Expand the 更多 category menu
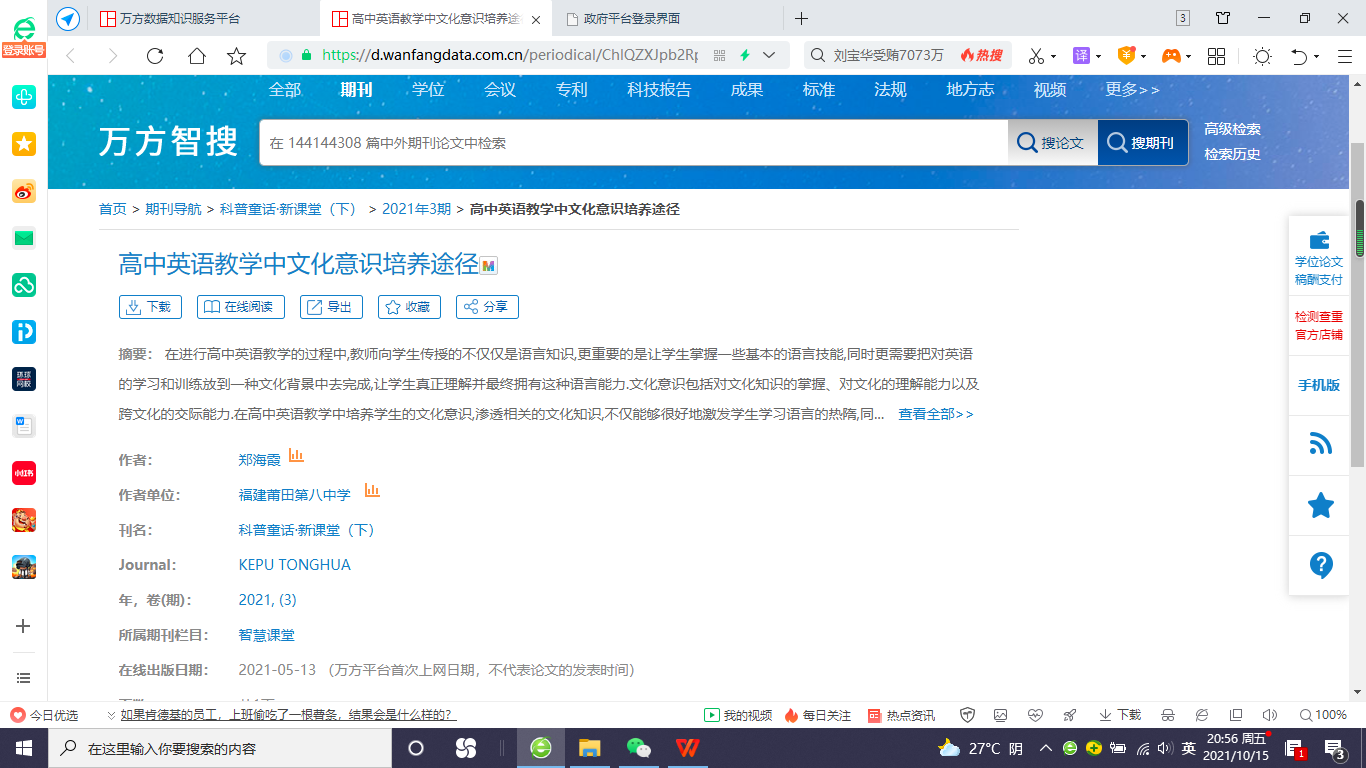Screen dimensions: 1366x768 click(1132, 90)
